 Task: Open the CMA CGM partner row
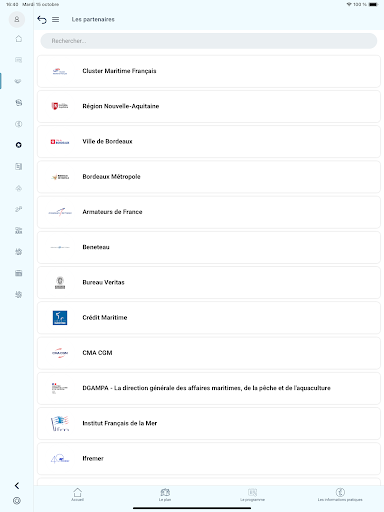[209, 353]
